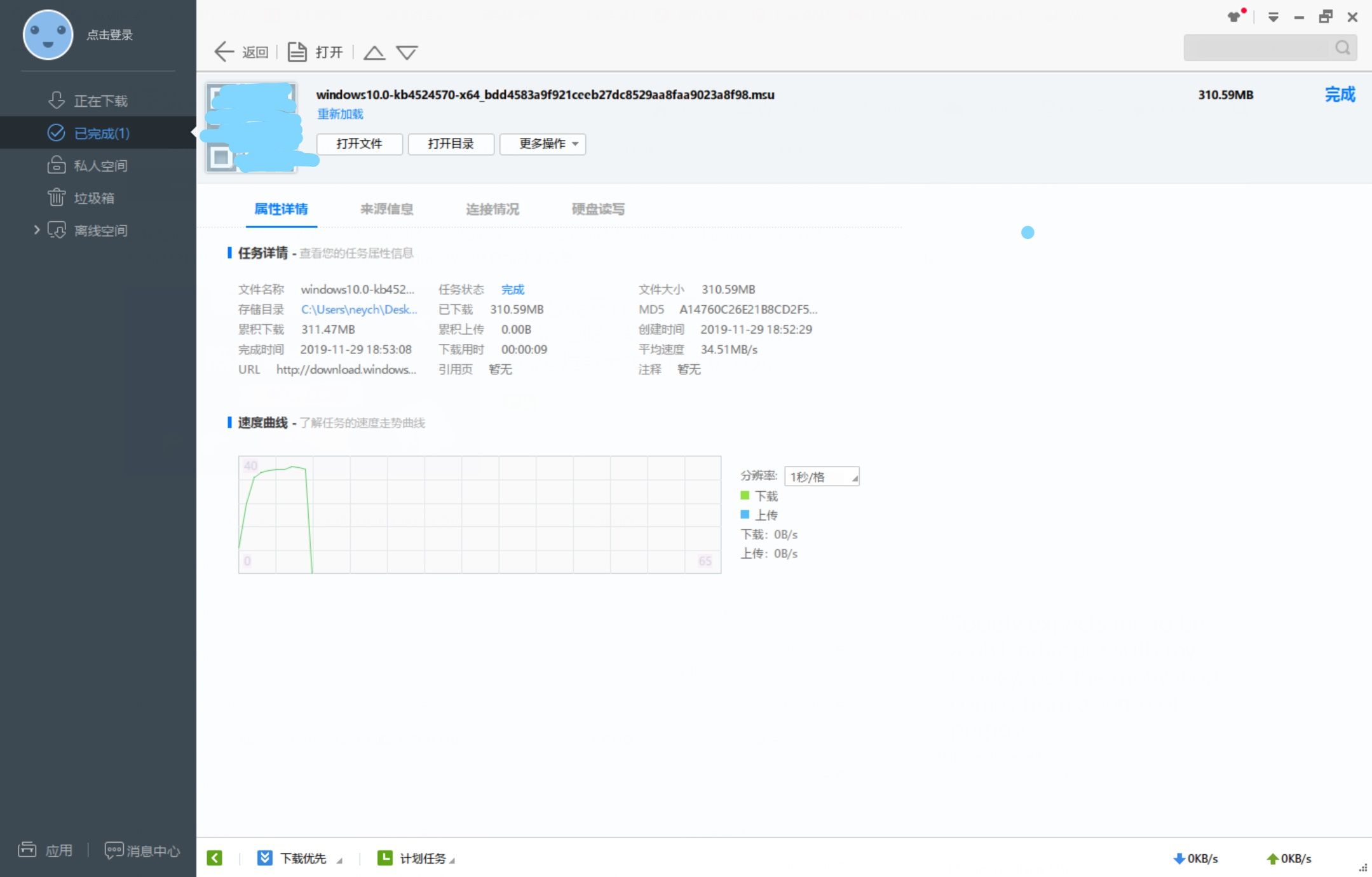The image size is (1372, 877).
Task: Select the 属性详情 tab
Action: tap(281, 209)
